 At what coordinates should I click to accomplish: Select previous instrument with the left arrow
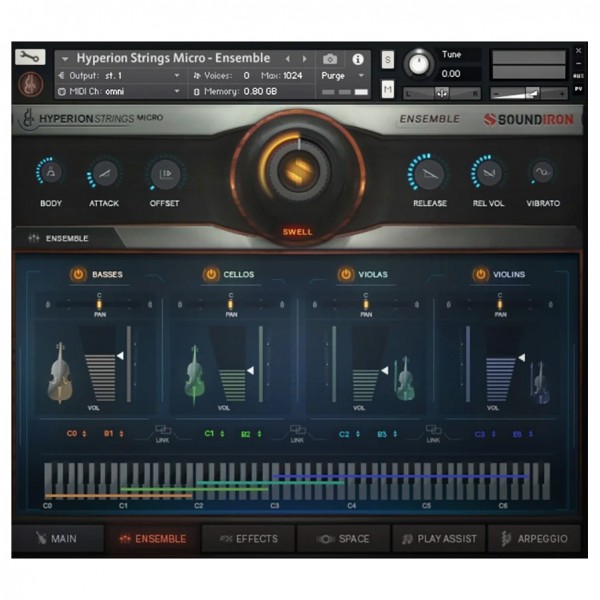(x=287, y=59)
